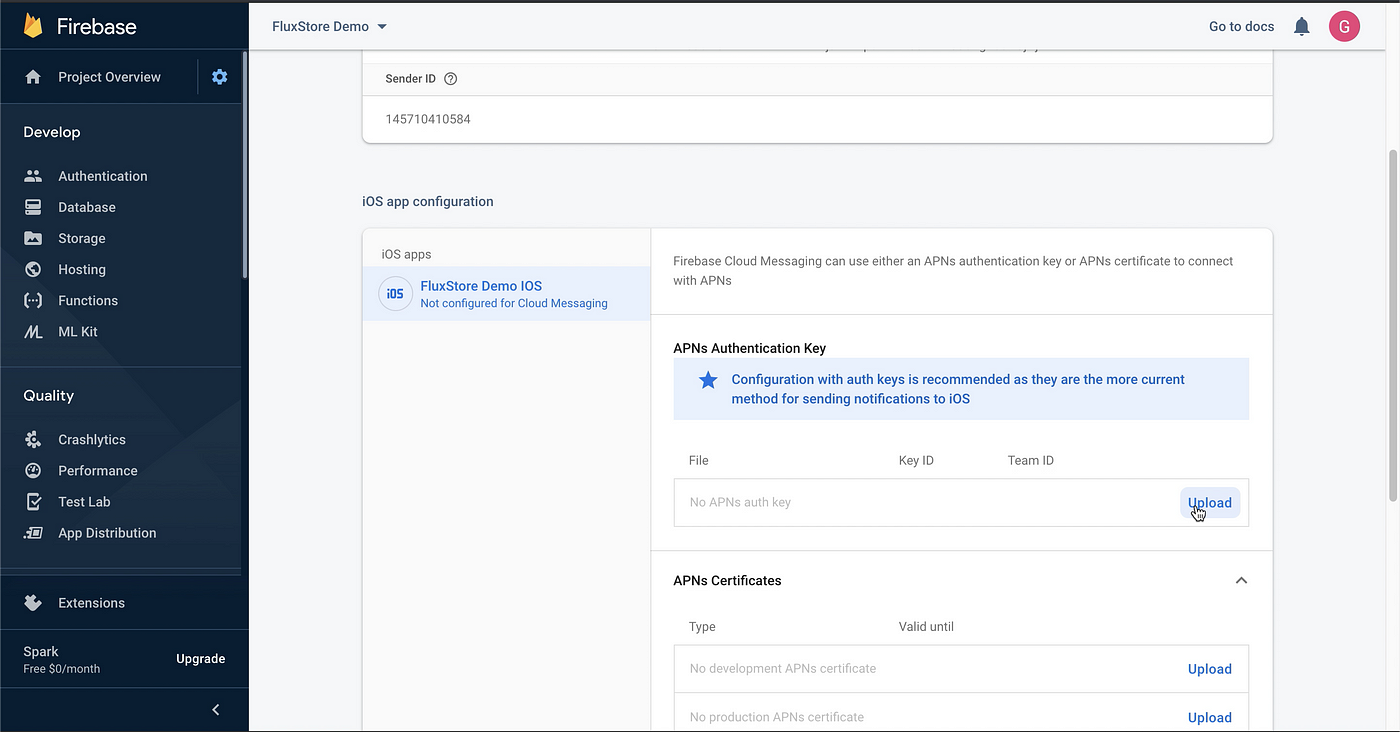Click the Authentication people icon
1400x732 pixels.
click(33, 176)
